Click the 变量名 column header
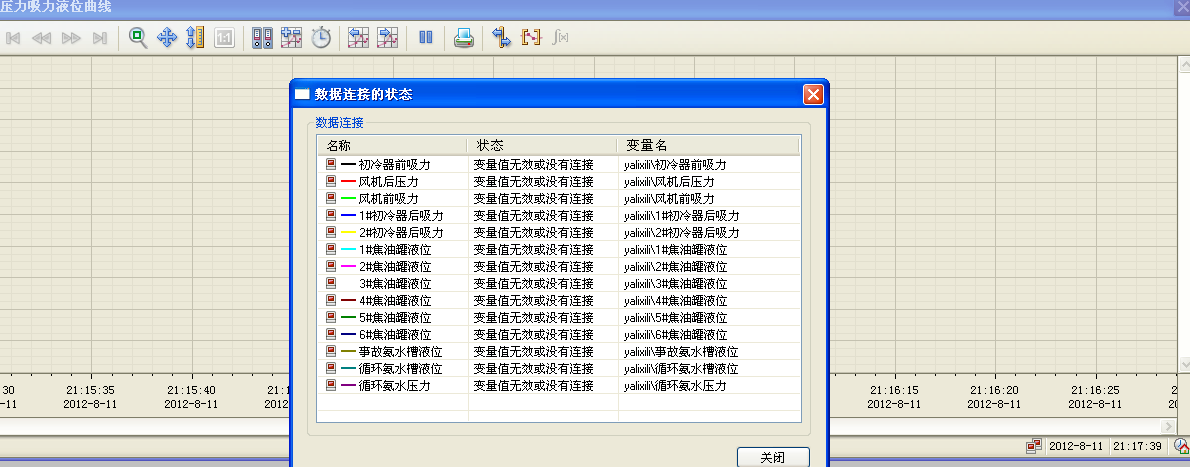Viewport: 1190px width, 467px height. (647, 145)
